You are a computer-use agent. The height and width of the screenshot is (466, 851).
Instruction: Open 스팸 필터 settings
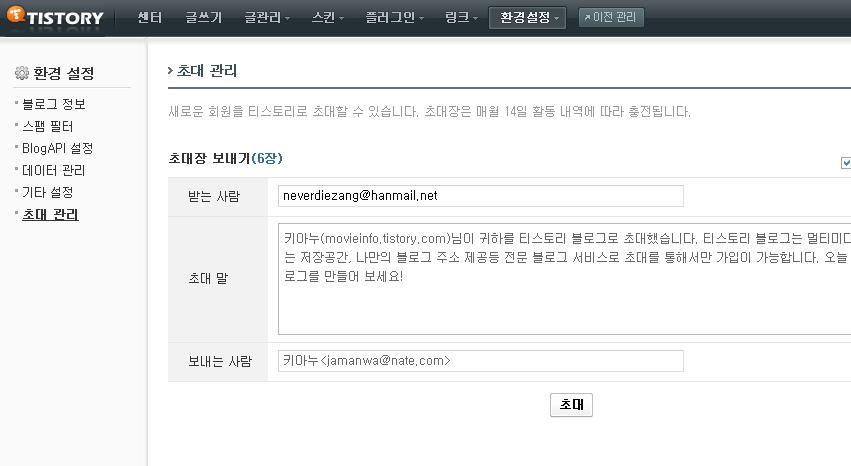[x=48, y=126]
